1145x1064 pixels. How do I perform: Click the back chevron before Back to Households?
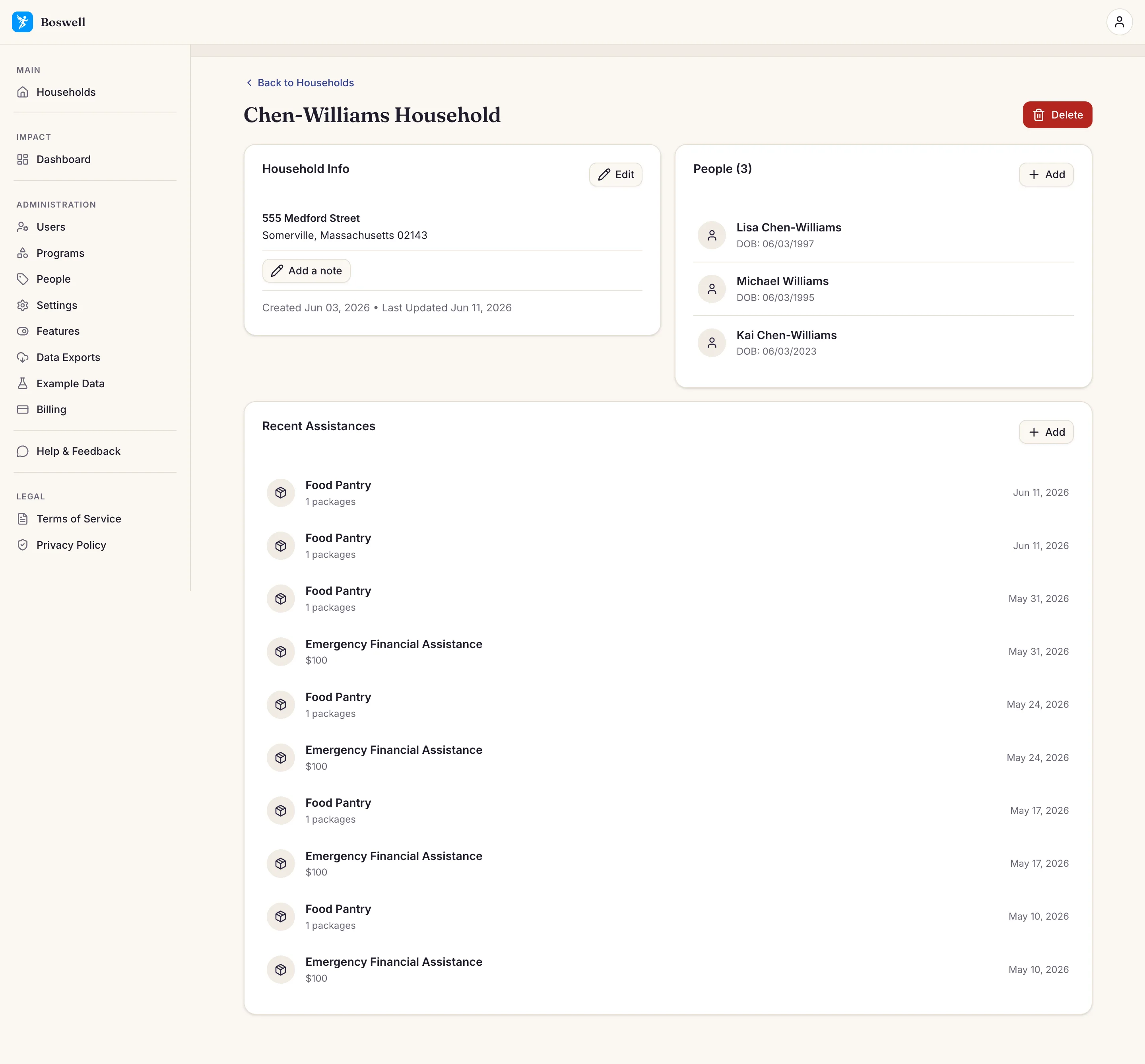(249, 83)
